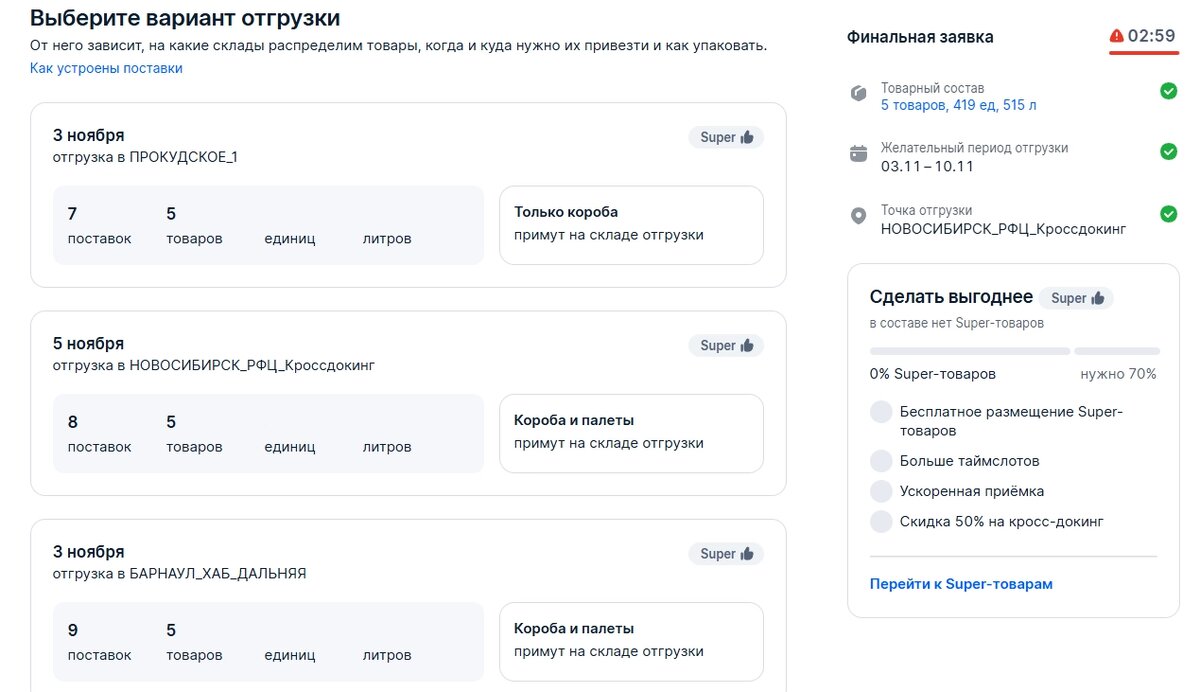Click the calendar icon beside Желательный период отгрузки

(858, 152)
